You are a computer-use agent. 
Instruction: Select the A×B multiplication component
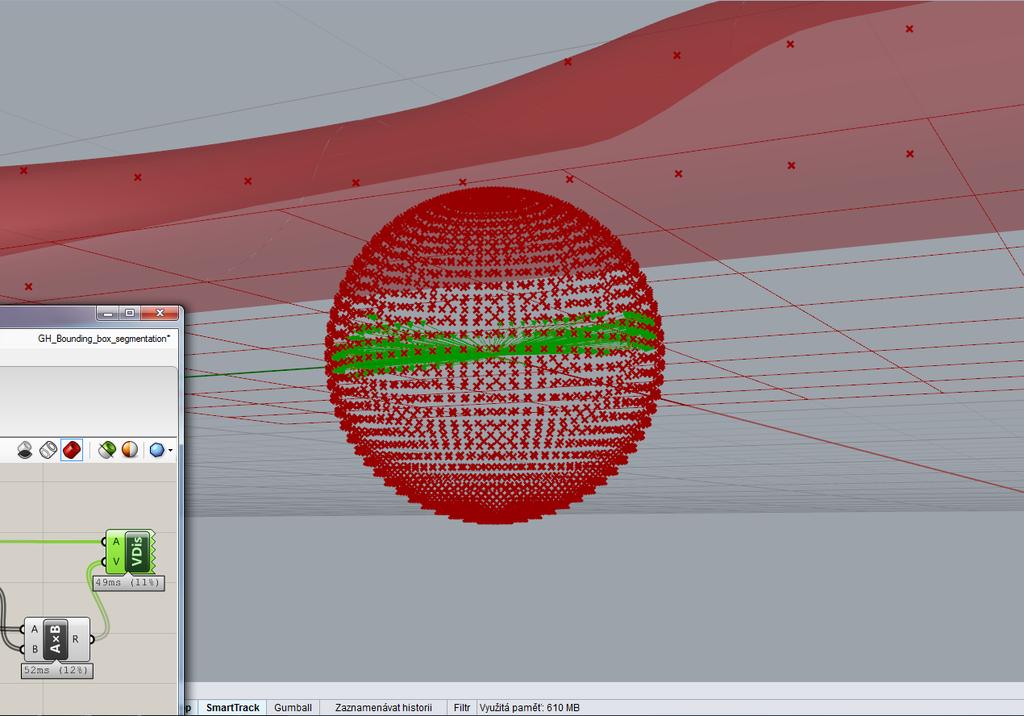56,639
